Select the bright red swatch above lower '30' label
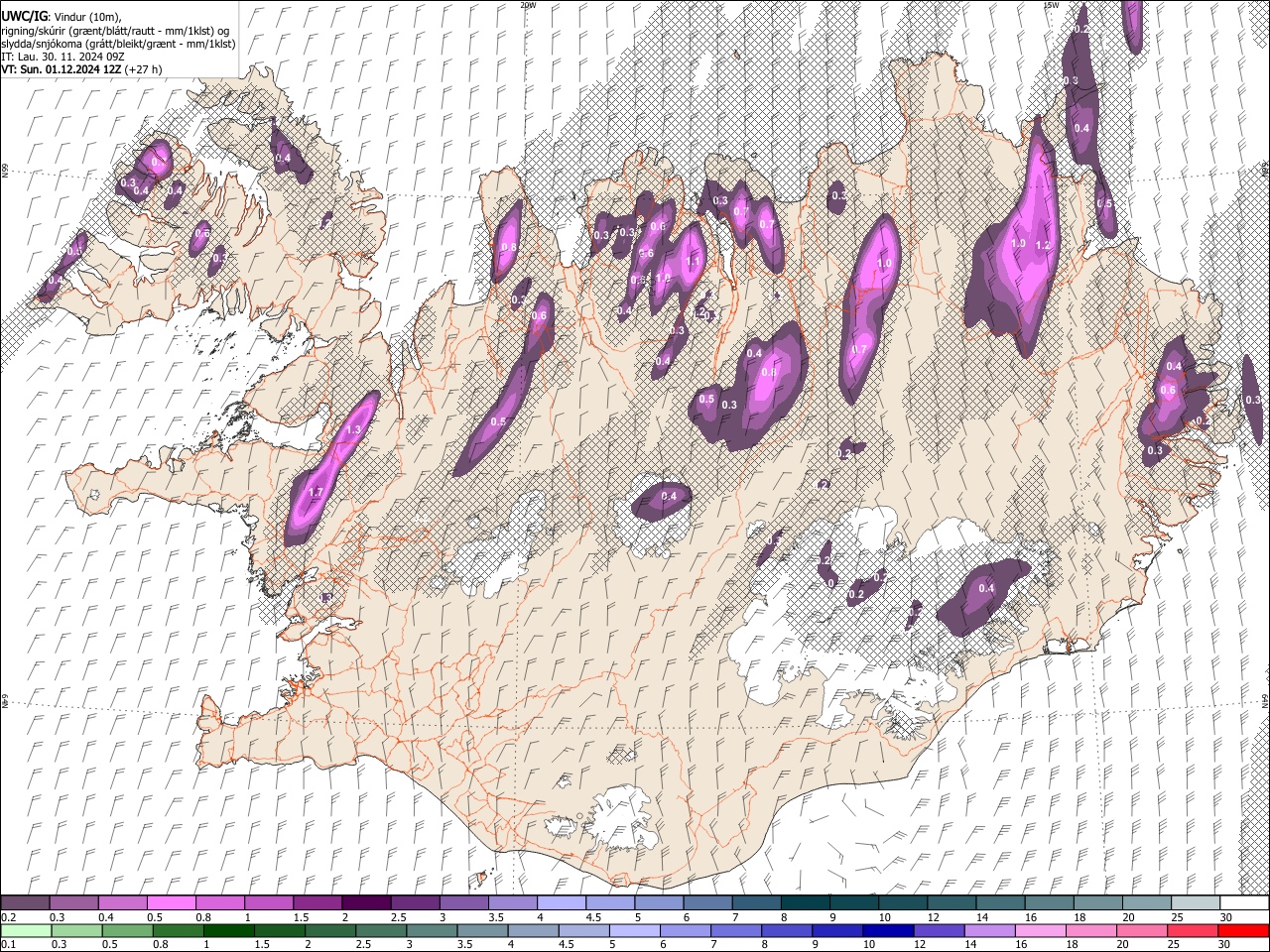Image resolution: width=1270 pixels, height=952 pixels. click(x=1244, y=930)
